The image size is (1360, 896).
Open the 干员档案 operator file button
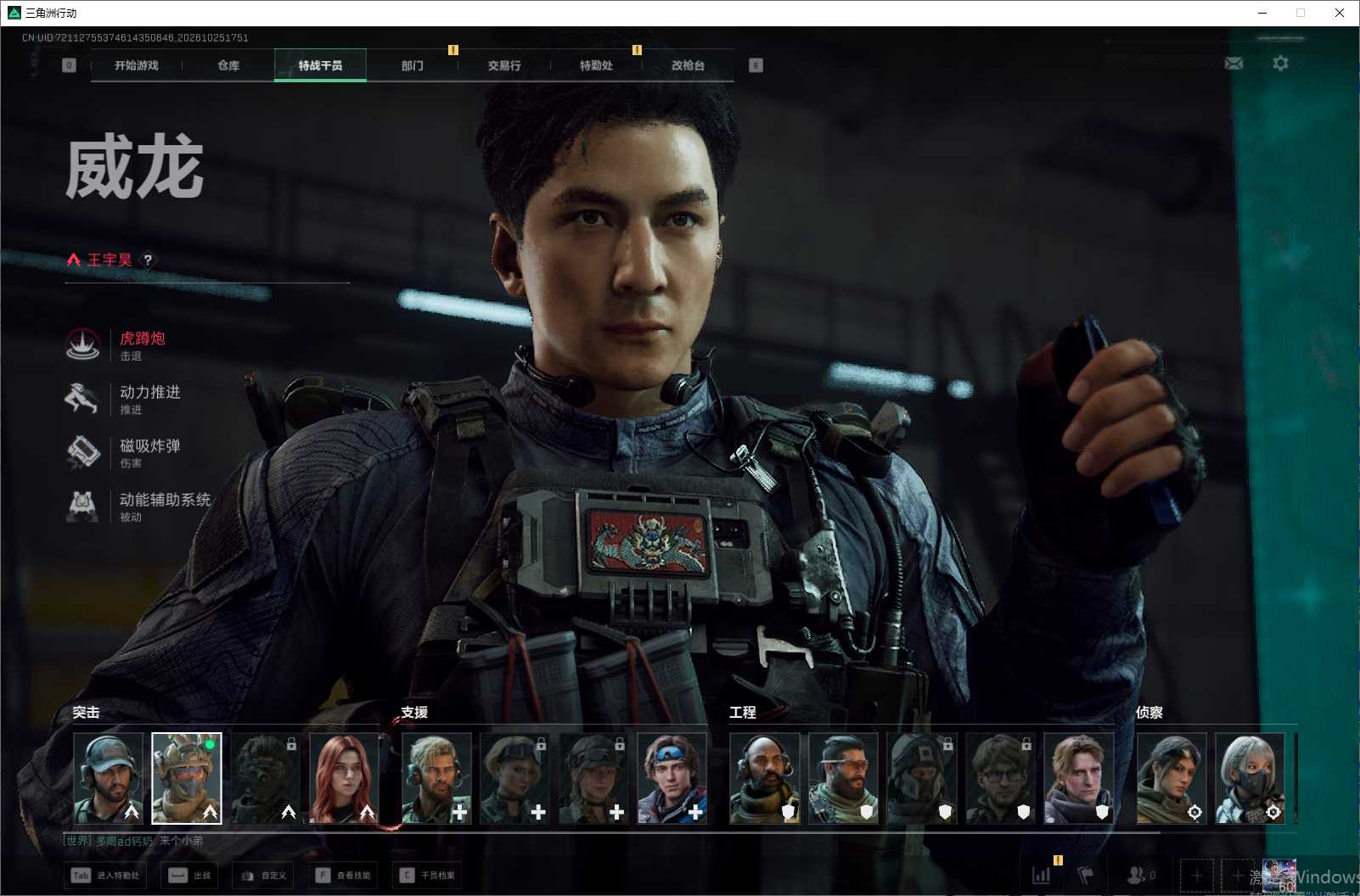point(428,875)
